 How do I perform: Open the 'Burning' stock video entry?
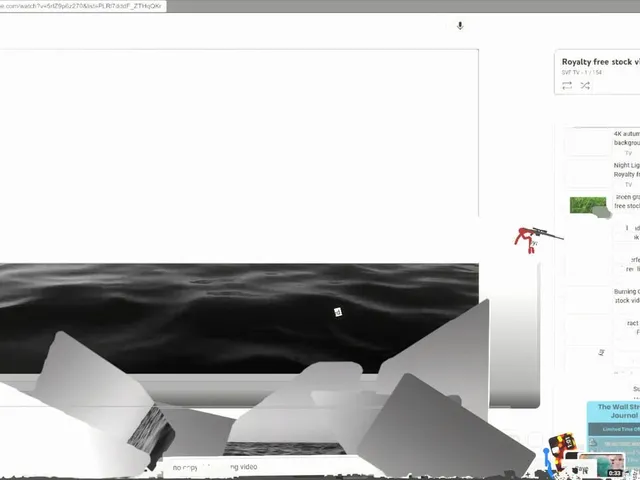(627, 296)
